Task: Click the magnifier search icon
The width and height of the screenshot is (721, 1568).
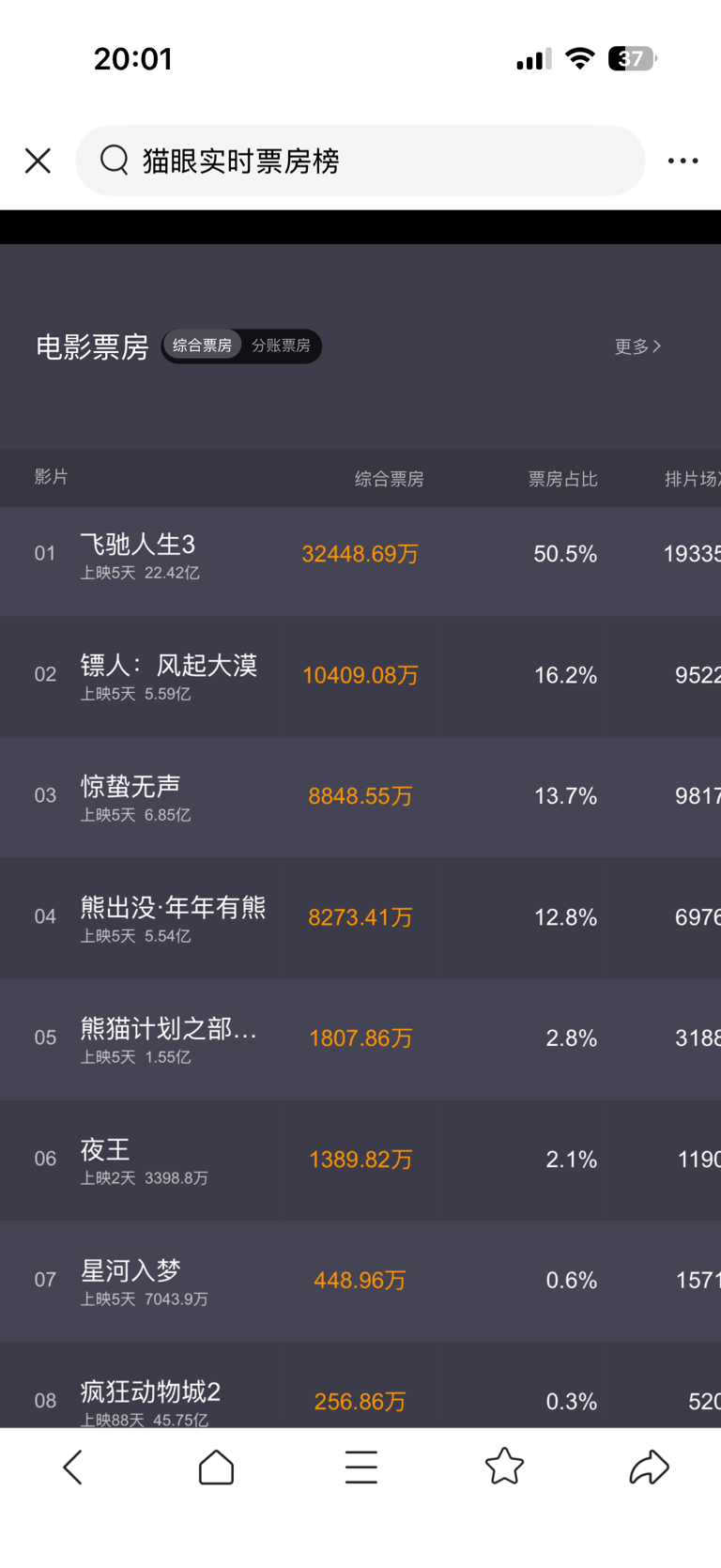Action: pyautogui.click(x=115, y=161)
